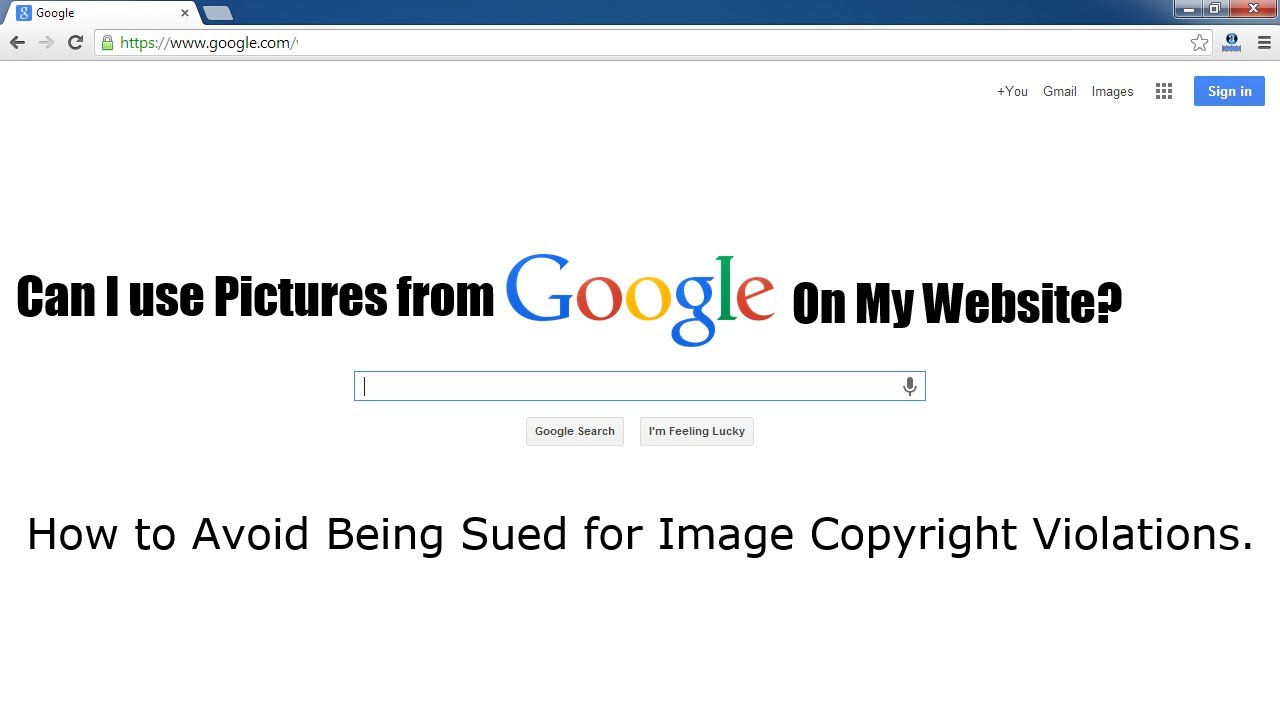This screenshot has width=1280, height=720.
Task: Click the green padlock security icon
Action: [107, 43]
